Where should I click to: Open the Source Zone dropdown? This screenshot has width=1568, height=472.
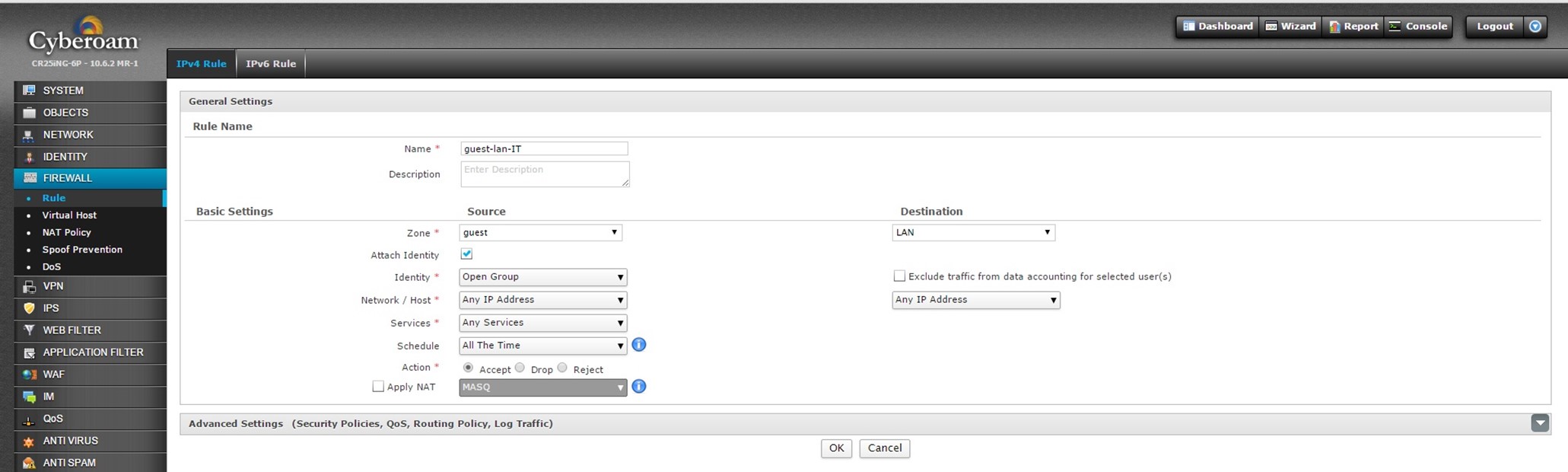pyautogui.click(x=541, y=232)
